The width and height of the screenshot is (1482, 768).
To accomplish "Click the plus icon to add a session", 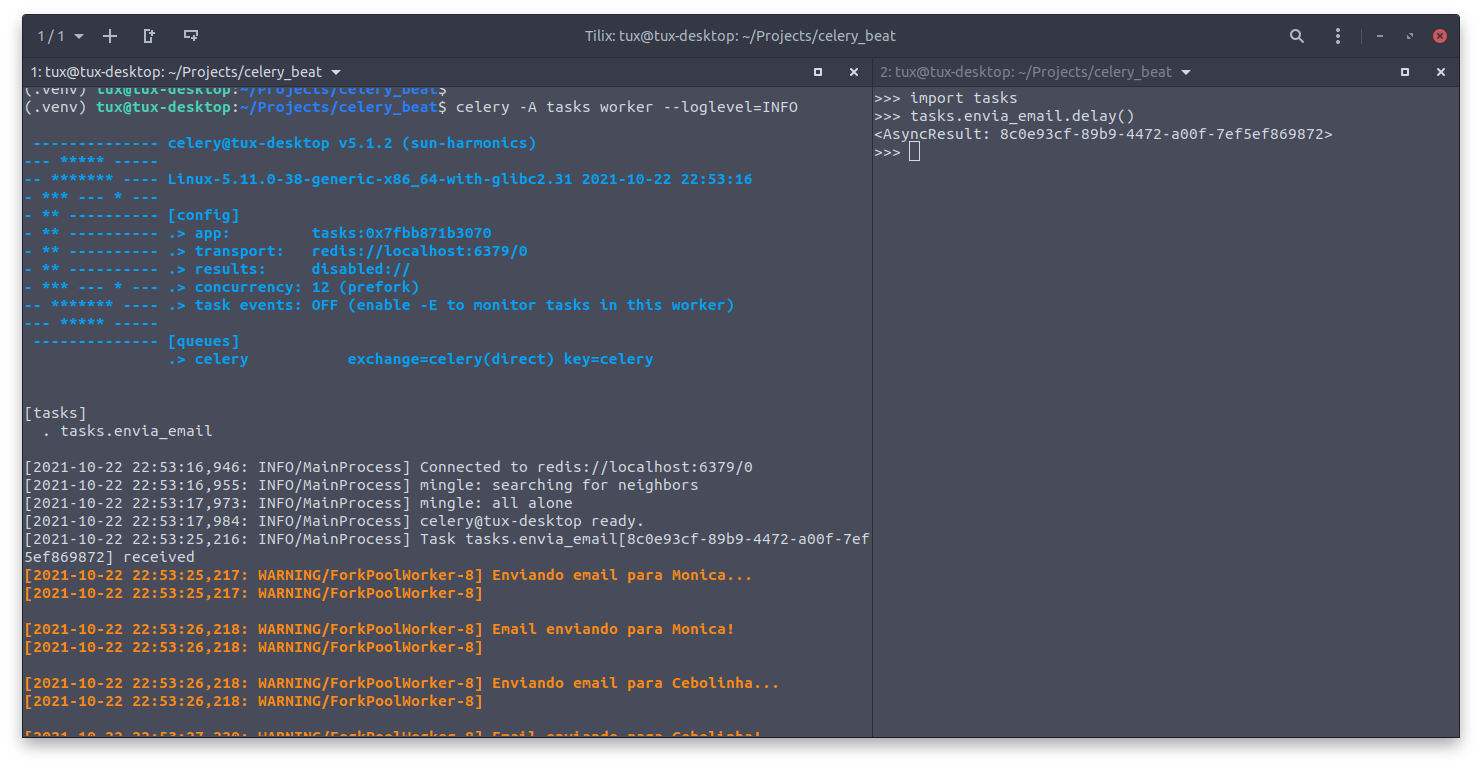I will tap(110, 36).
